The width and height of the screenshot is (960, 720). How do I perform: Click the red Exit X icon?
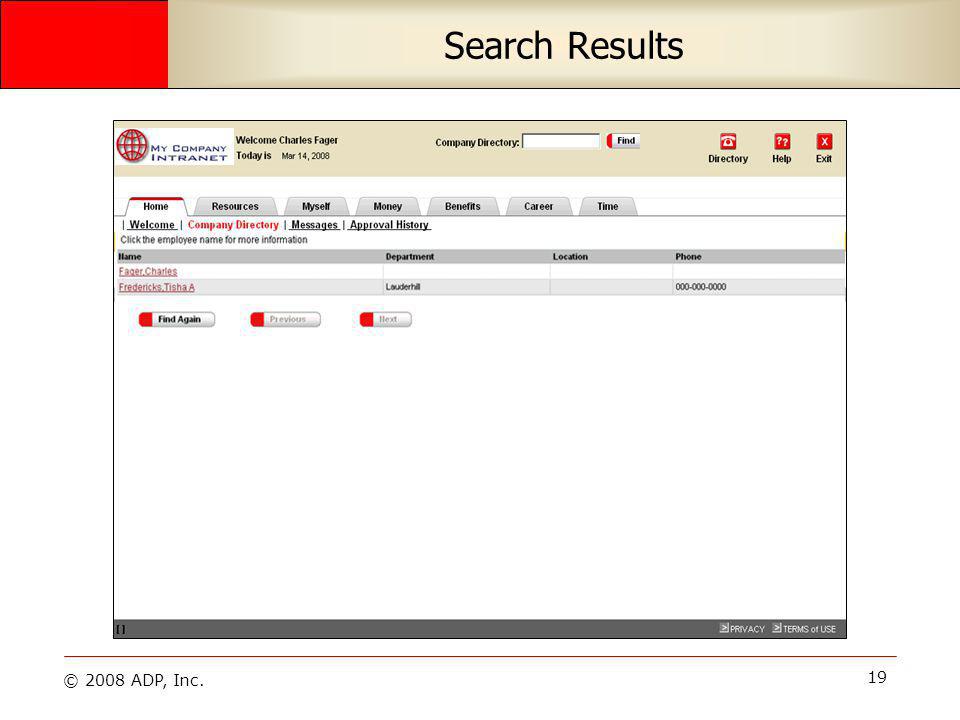click(x=824, y=141)
